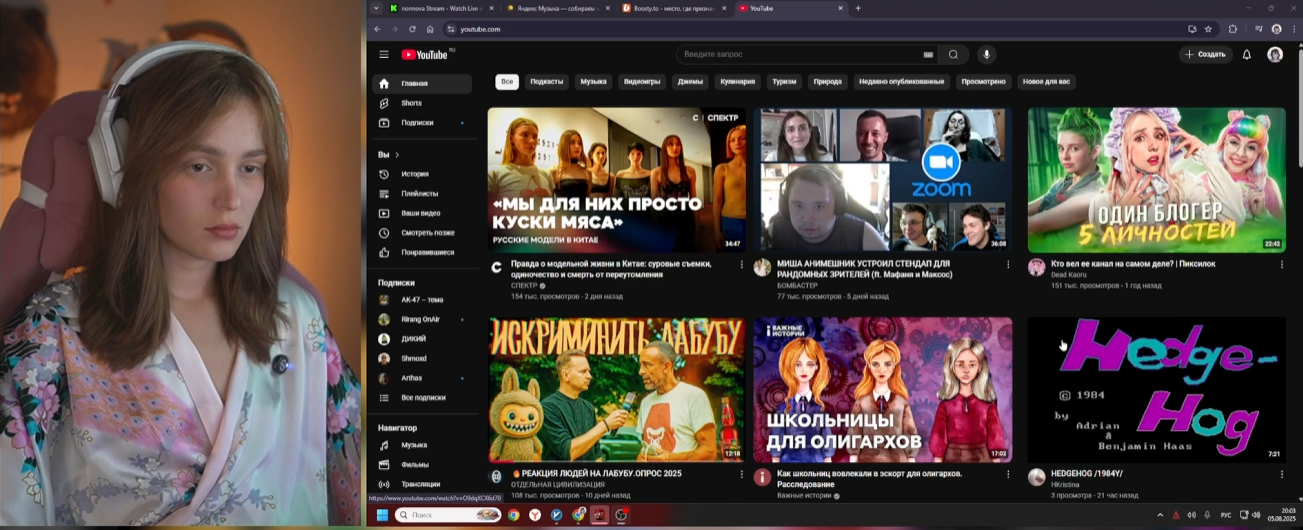The width and height of the screenshot is (1303, 530).
Task: Open Подписки in the sidebar
Action: 422,123
